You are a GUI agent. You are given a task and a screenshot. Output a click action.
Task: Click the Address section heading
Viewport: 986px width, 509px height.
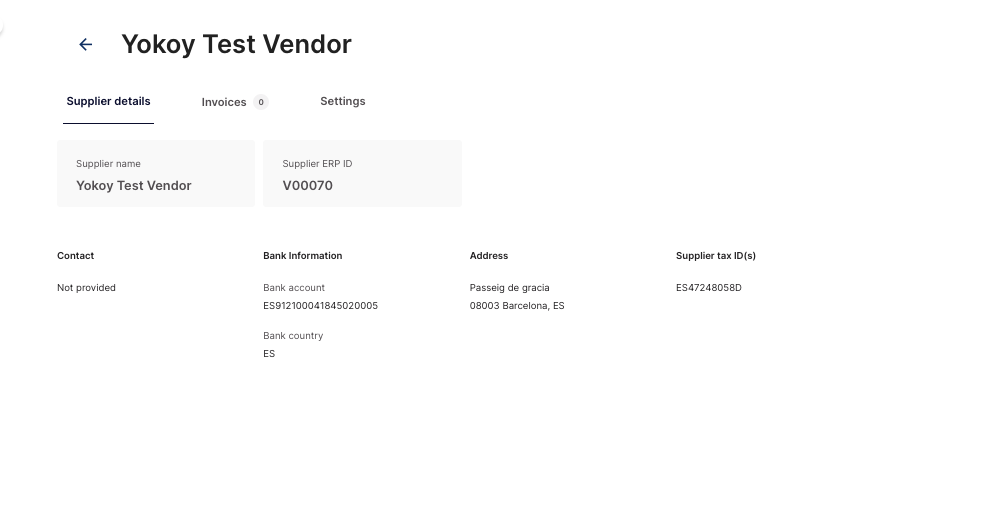point(489,255)
